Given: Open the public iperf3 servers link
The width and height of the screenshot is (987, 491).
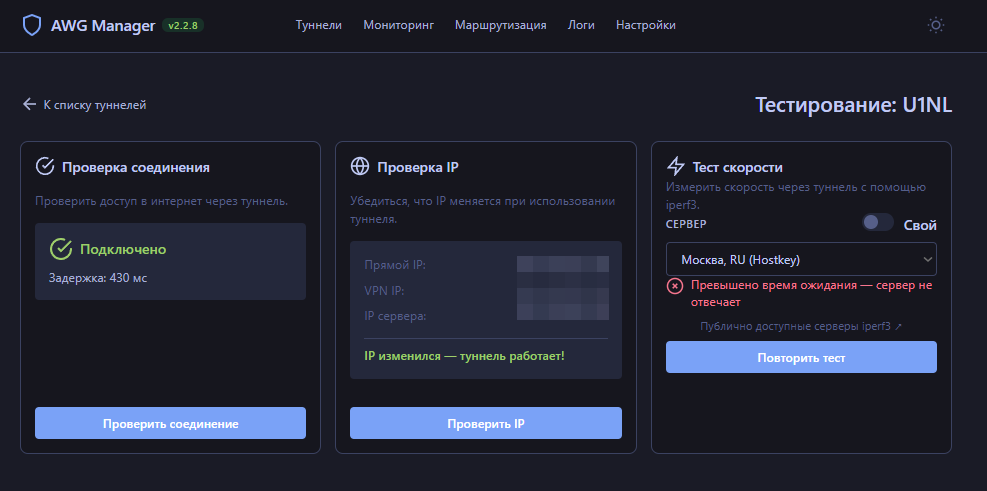Looking at the screenshot, I should point(800,326).
